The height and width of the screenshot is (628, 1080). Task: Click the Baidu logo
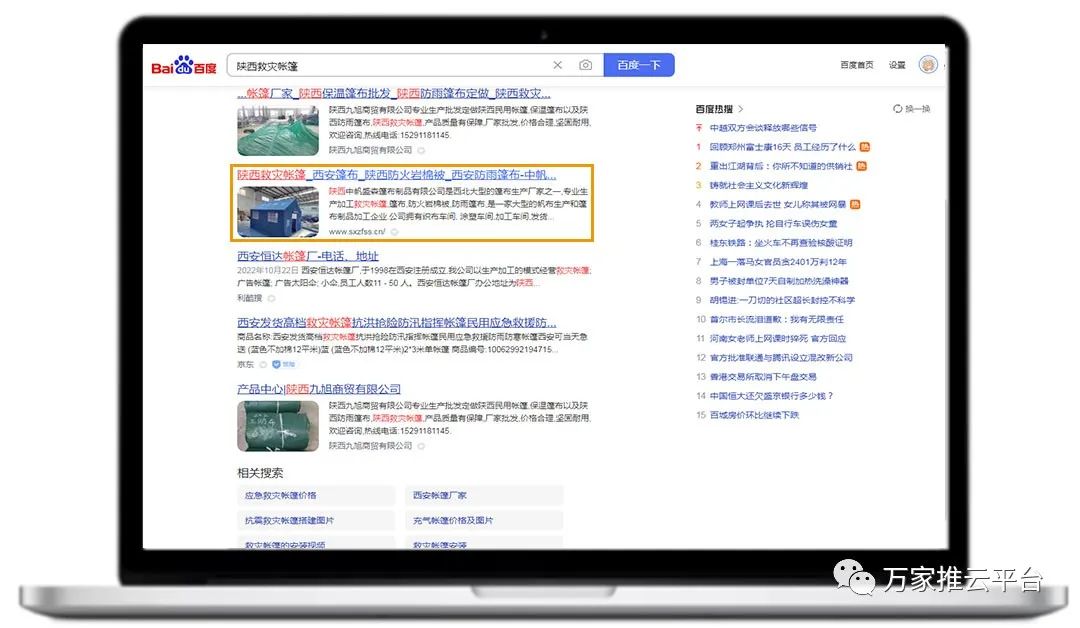click(x=184, y=66)
